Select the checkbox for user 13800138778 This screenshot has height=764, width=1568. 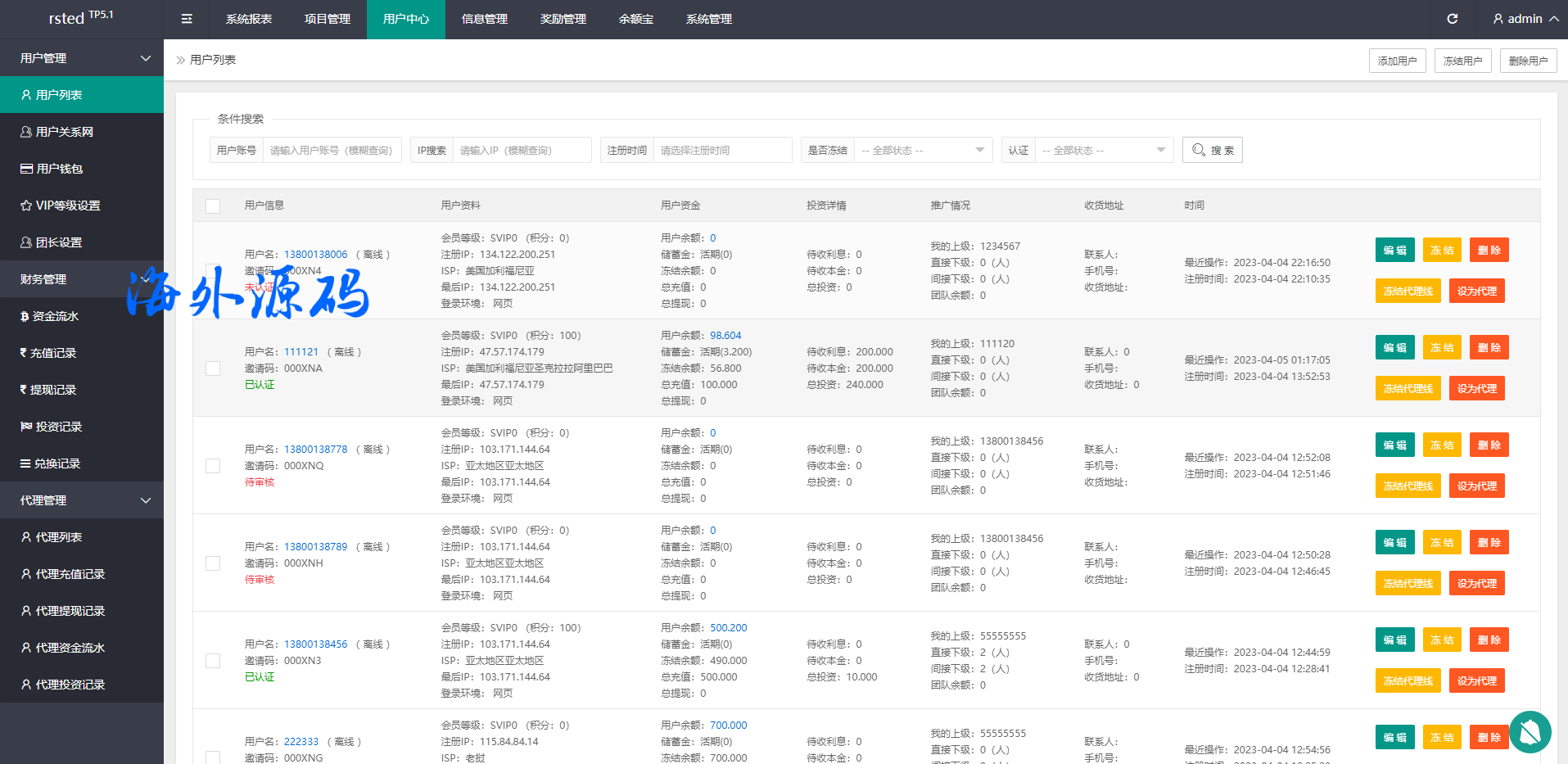213,466
